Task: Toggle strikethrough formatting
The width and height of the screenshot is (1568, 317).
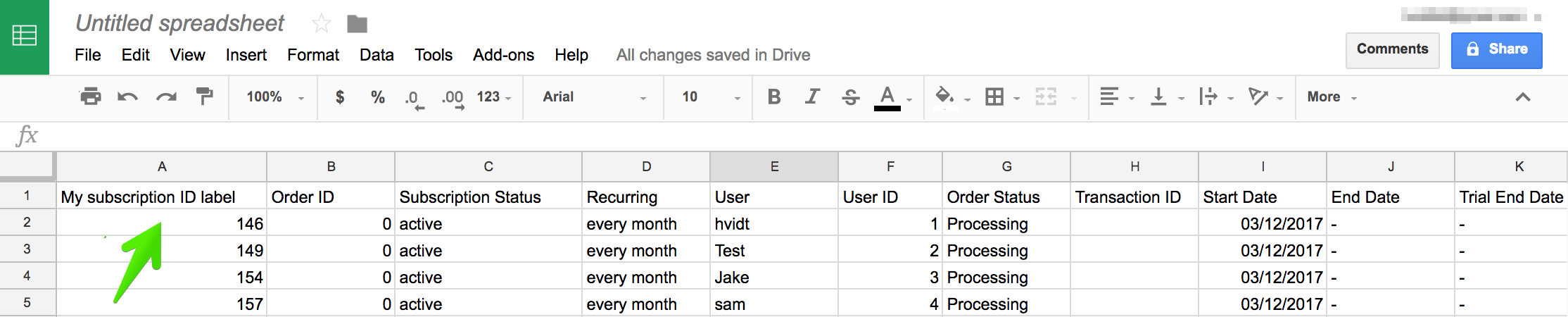Action: click(x=850, y=97)
